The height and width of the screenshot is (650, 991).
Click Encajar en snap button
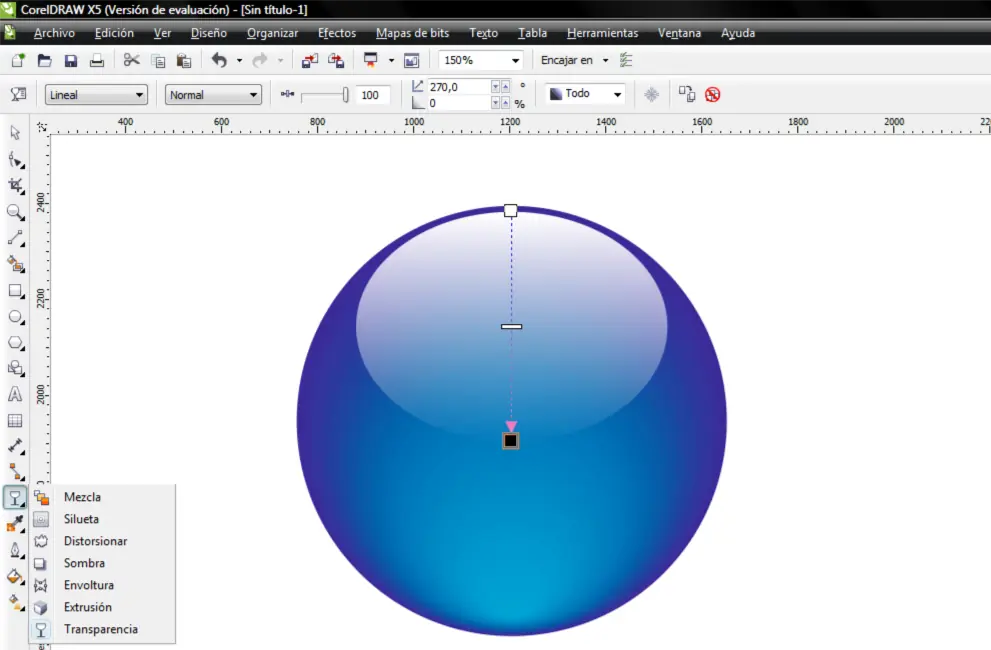click(567, 60)
